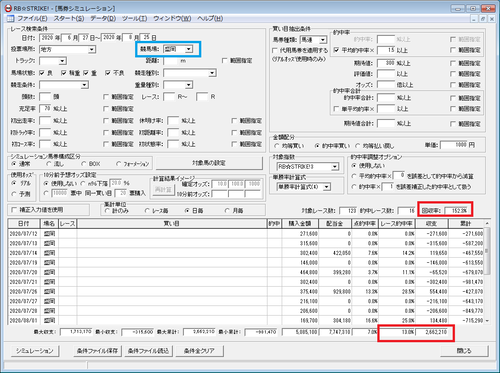The image size is (500, 373).
Task: Click the 条件ファイル保存 button
Action: pos(97,351)
